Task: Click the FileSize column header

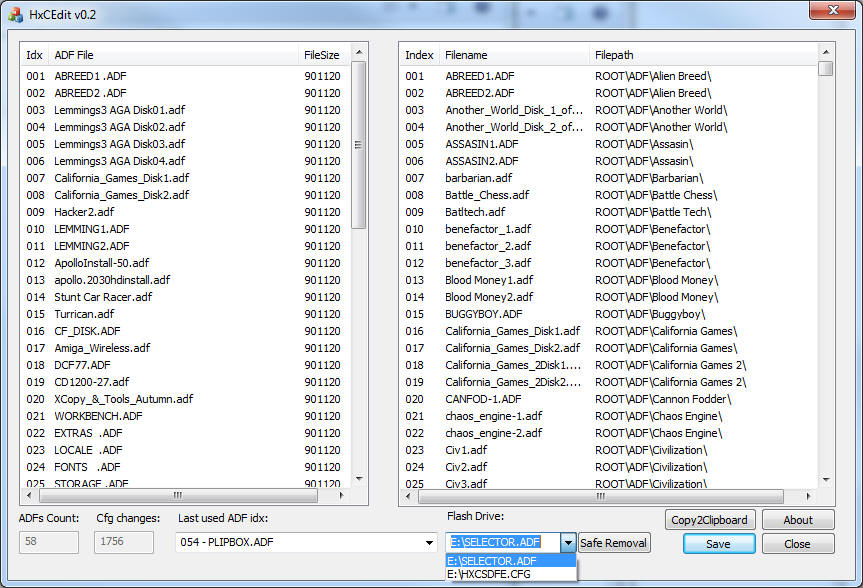Action: coord(324,55)
